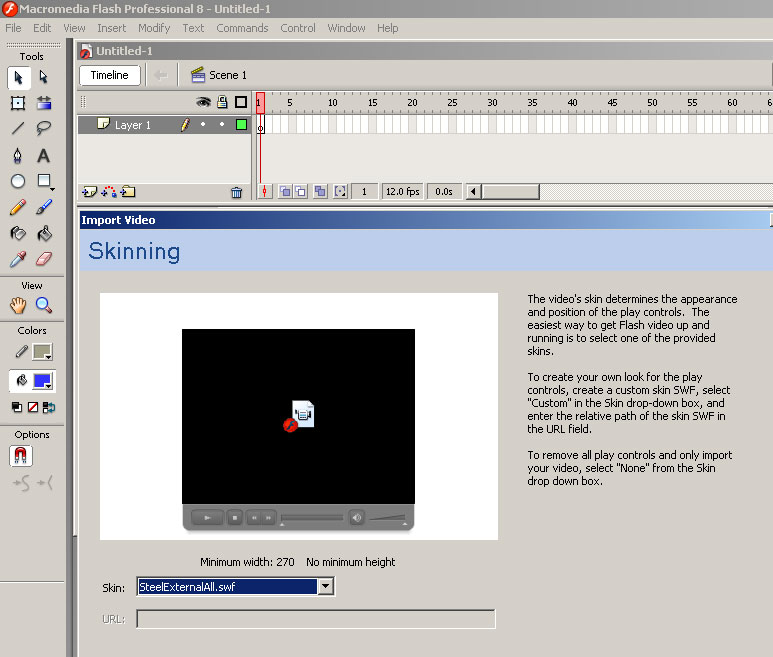Toggle show/hide all layers eye
The width and height of the screenshot is (773, 657).
(x=203, y=102)
